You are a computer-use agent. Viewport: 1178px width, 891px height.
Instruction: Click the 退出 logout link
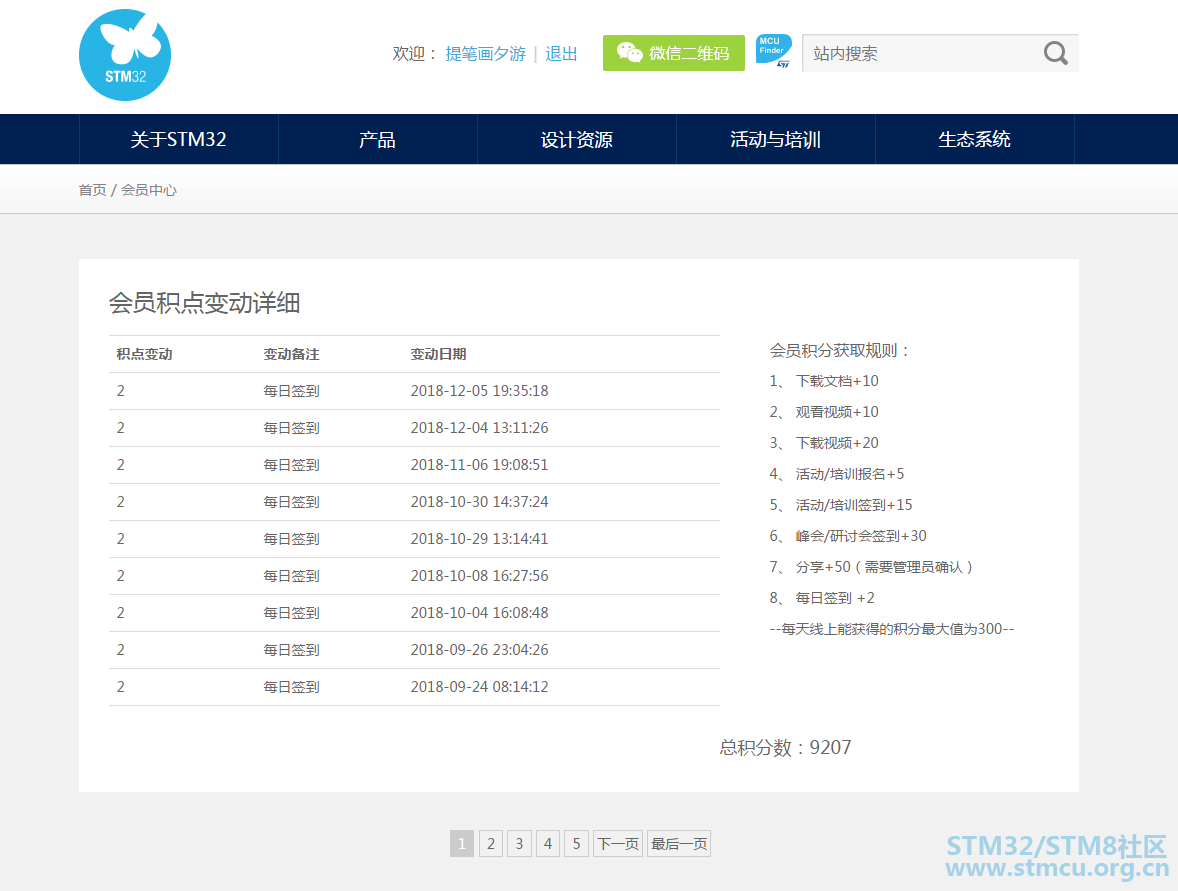[561, 54]
